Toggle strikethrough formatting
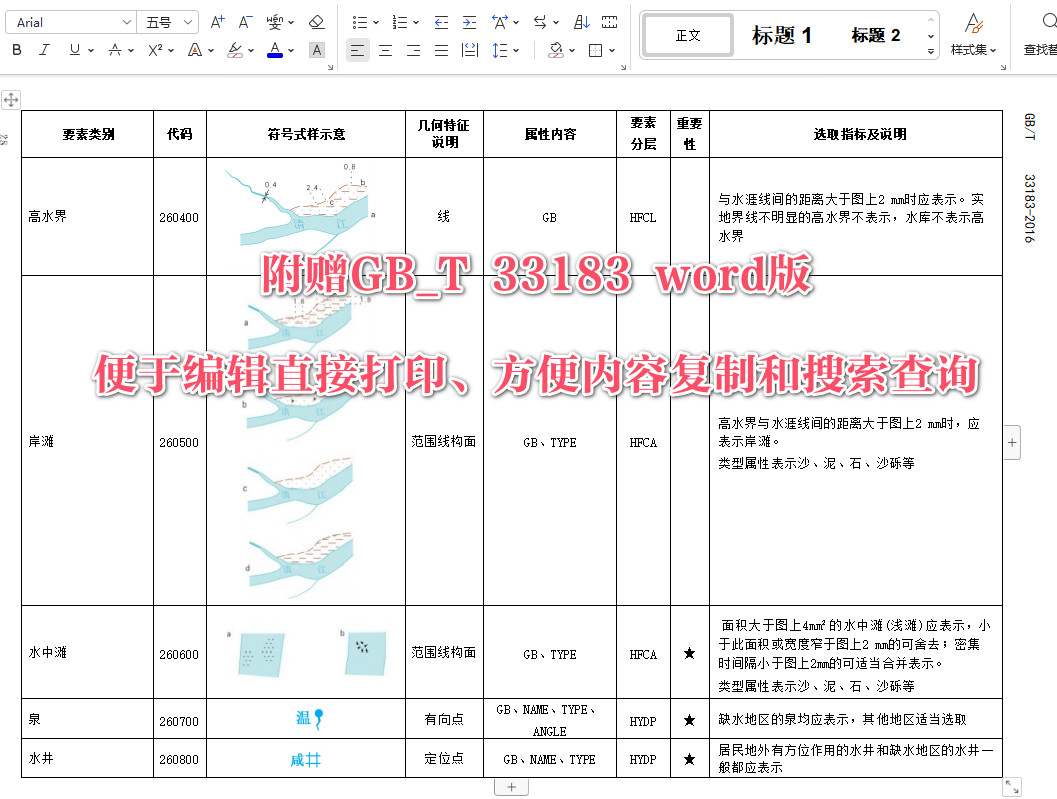Image resolution: width=1057 pixels, height=799 pixels. [114, 50]
